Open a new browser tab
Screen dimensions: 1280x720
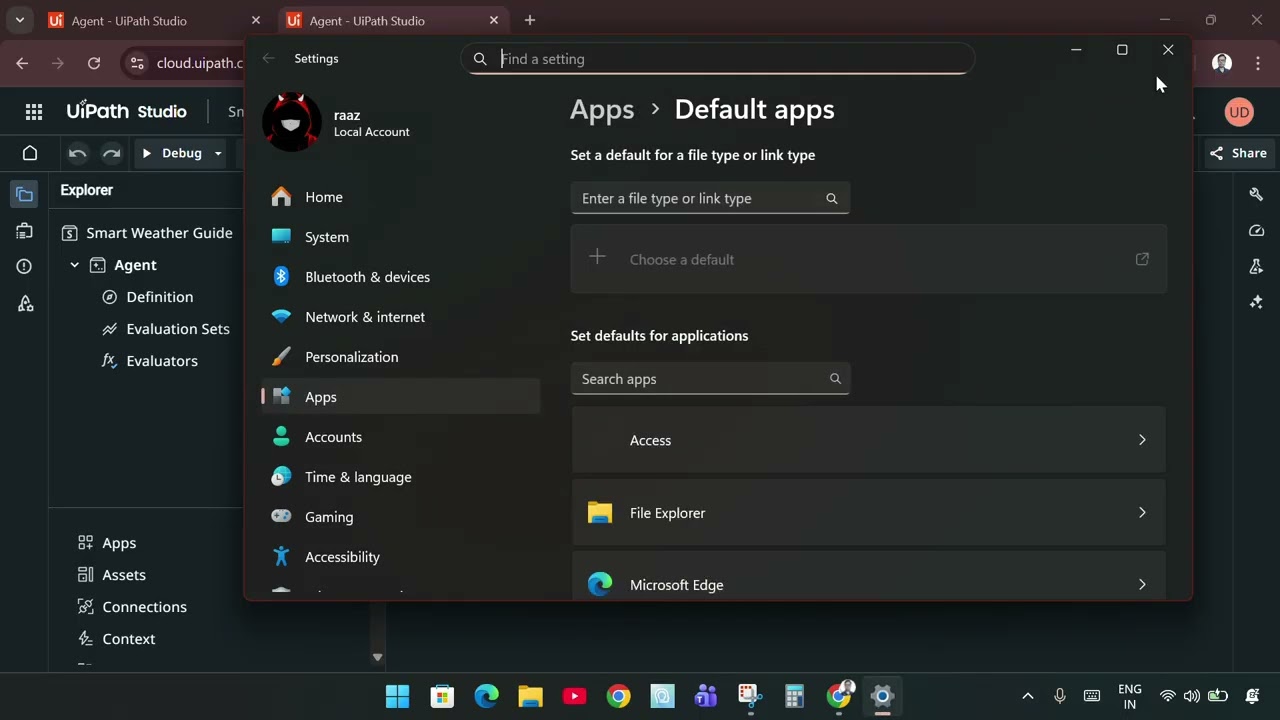[530, 20]
